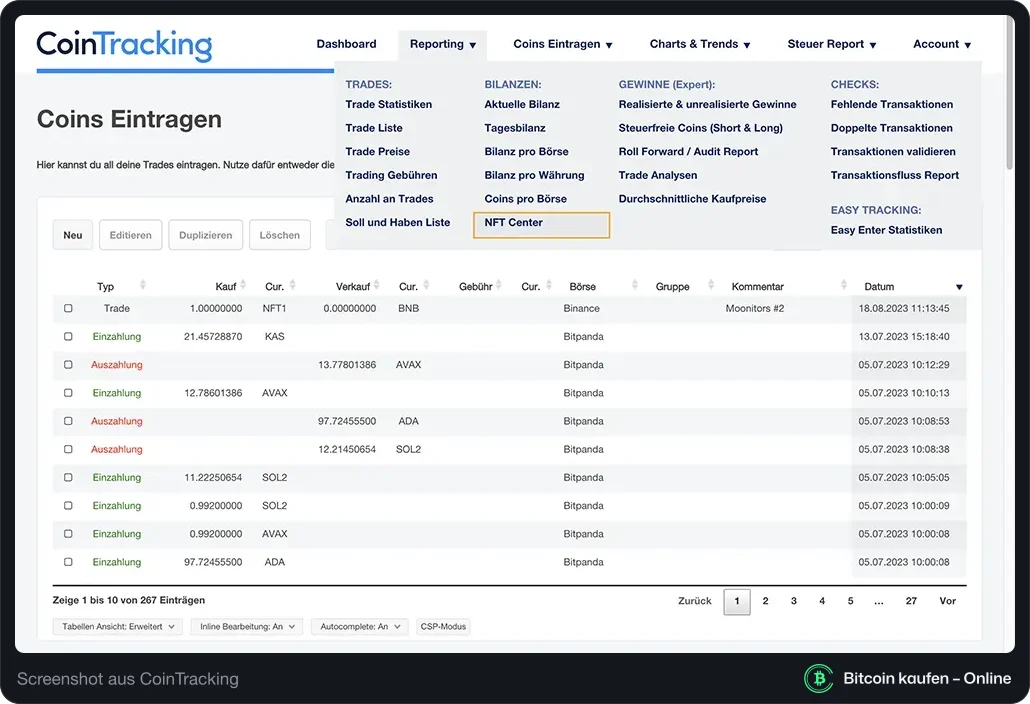
Task: Sort by Kommentar column arrows
Action: [x=843, y=285]
